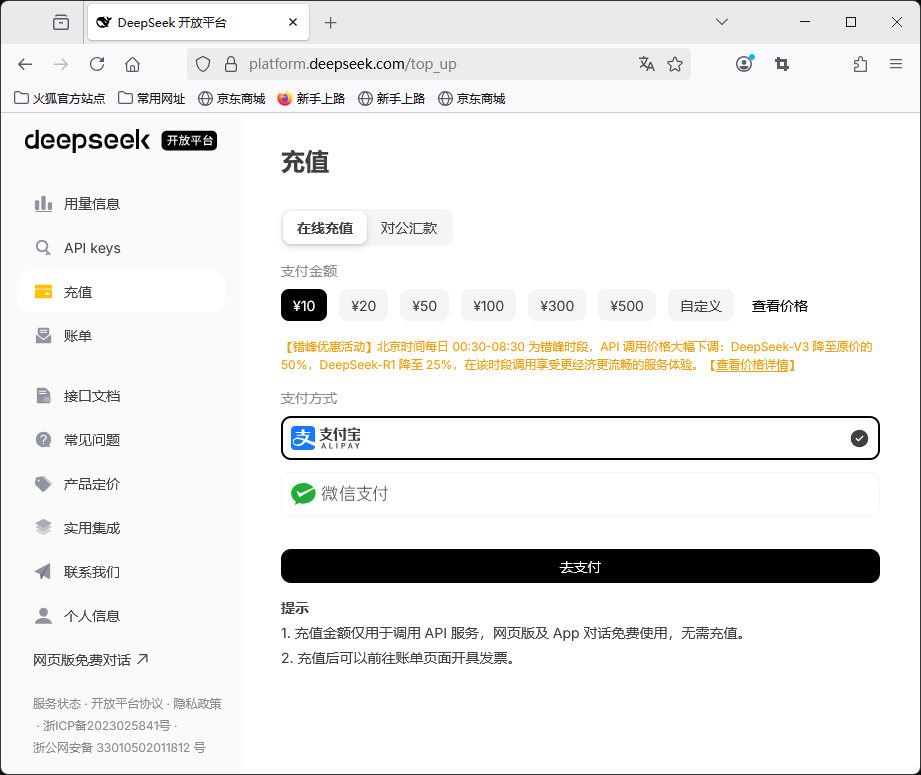Select 支付宝 Alipay as payment method

(580, 438)
